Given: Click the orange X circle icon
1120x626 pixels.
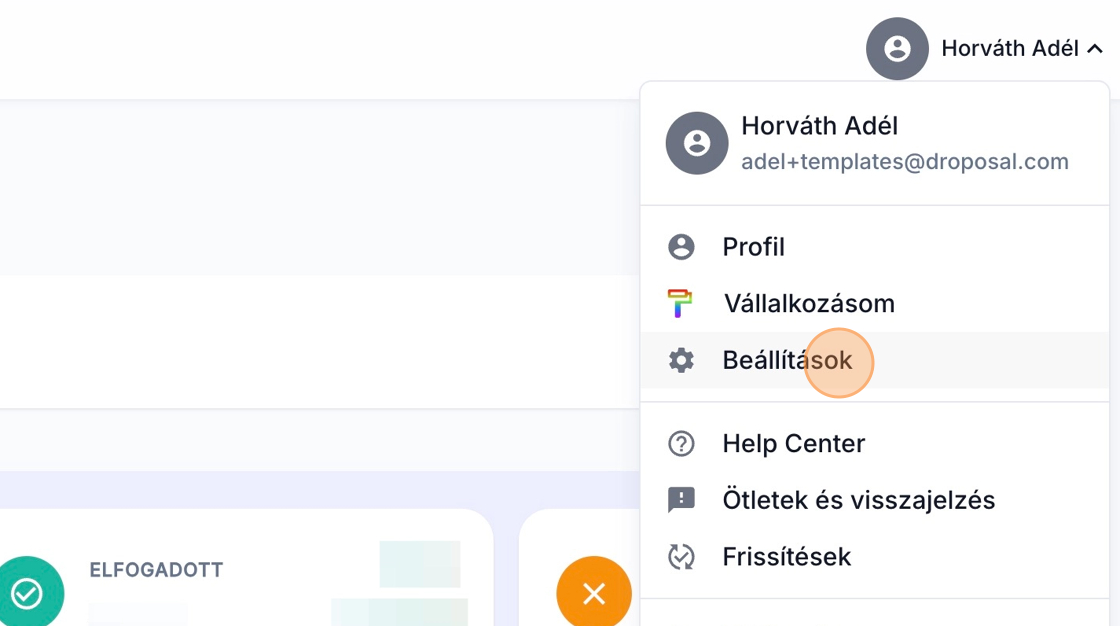Looking at the screenshot, I should (594, 594).
